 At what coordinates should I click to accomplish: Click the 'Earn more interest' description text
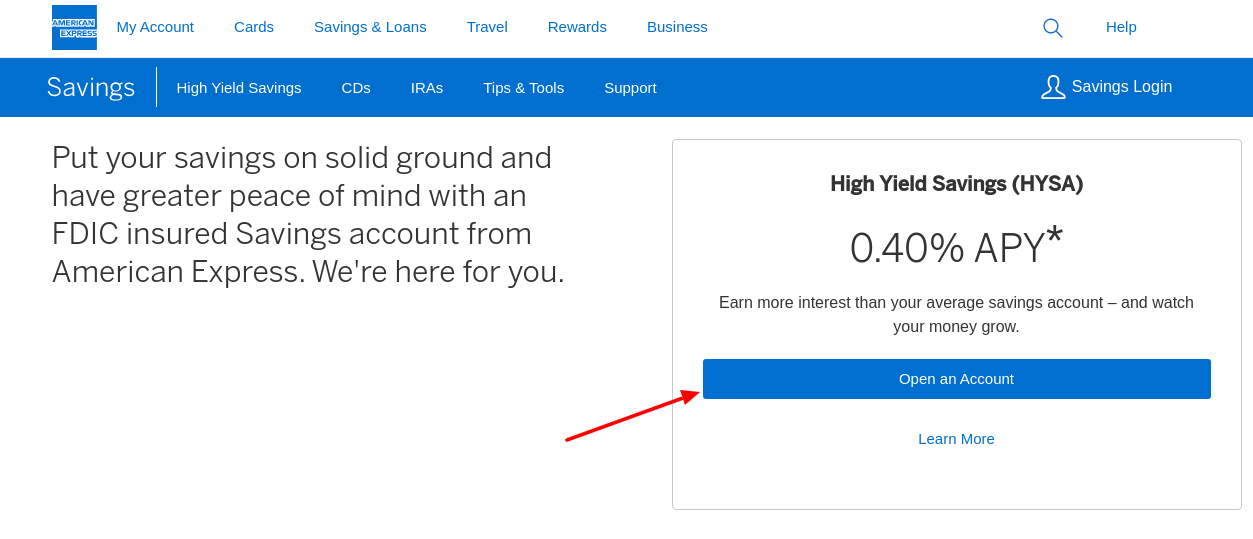[x=957, y=314]
